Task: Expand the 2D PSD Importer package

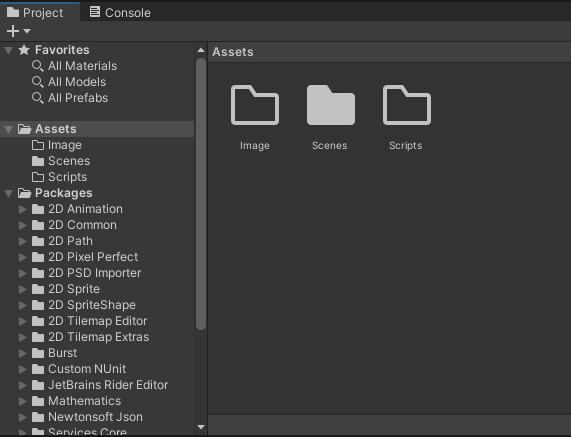Action: pos(23,273)
